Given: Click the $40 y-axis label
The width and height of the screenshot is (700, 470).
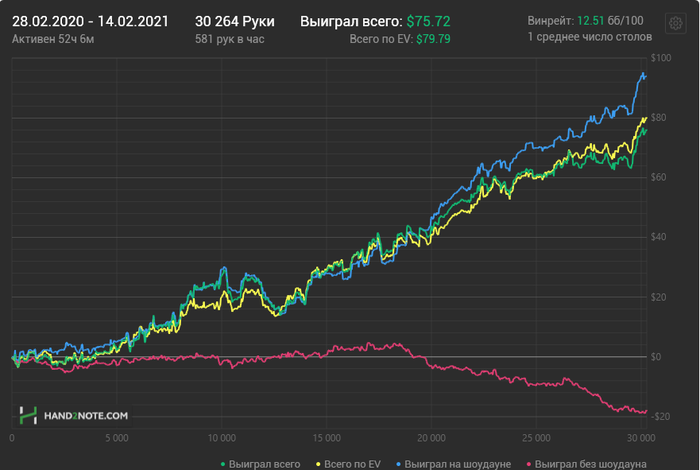Looking at the screenshot, I should tap(658, 237).
